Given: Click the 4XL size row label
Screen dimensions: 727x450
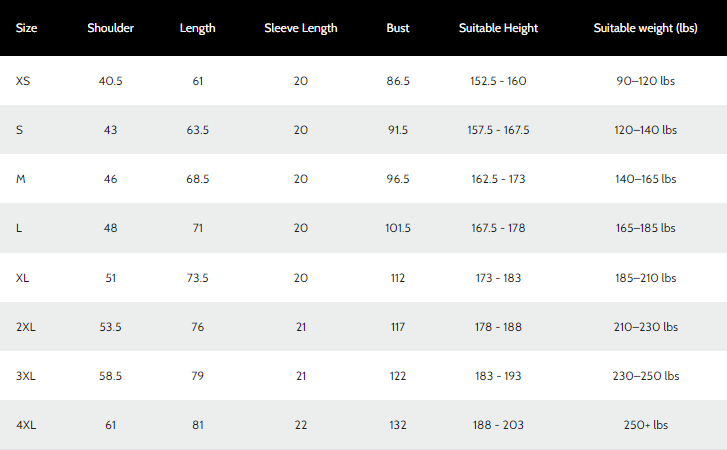Looking at the screenshot, I should 26,425.
